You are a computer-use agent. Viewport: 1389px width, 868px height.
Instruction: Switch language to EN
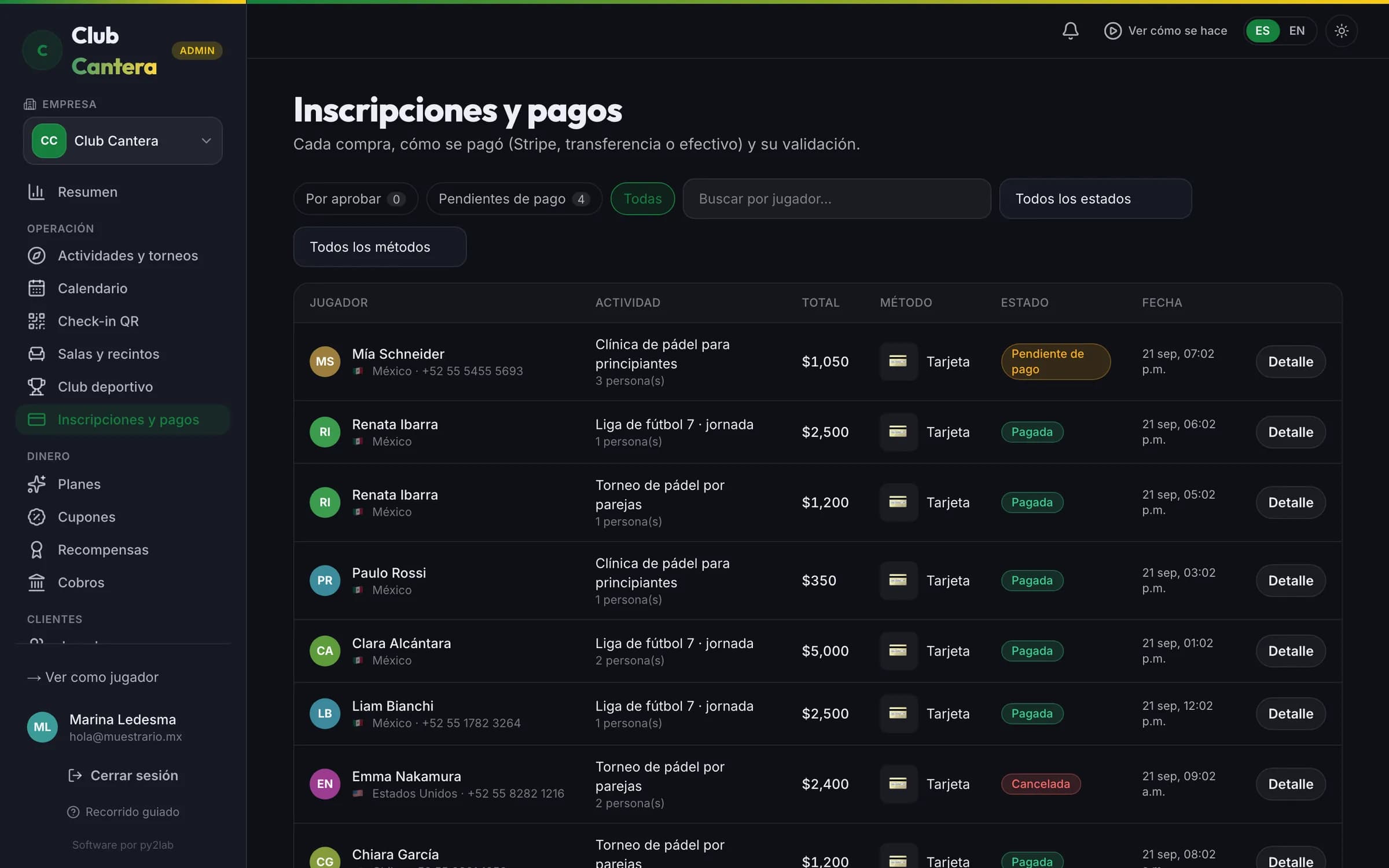(1296, 31)
